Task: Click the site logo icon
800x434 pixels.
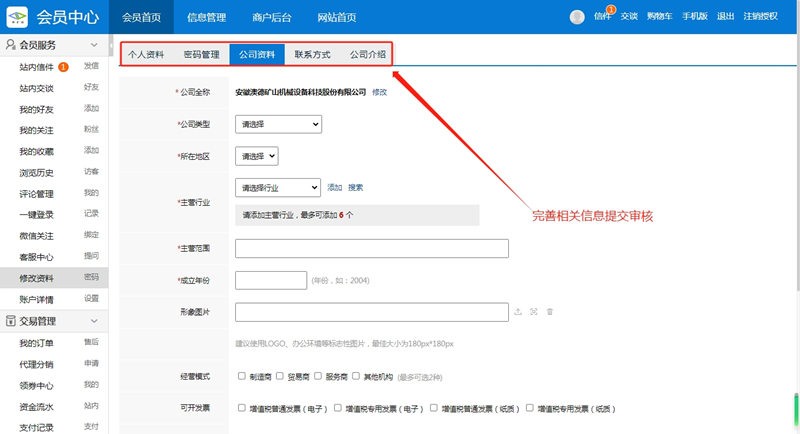Action: 18,16
